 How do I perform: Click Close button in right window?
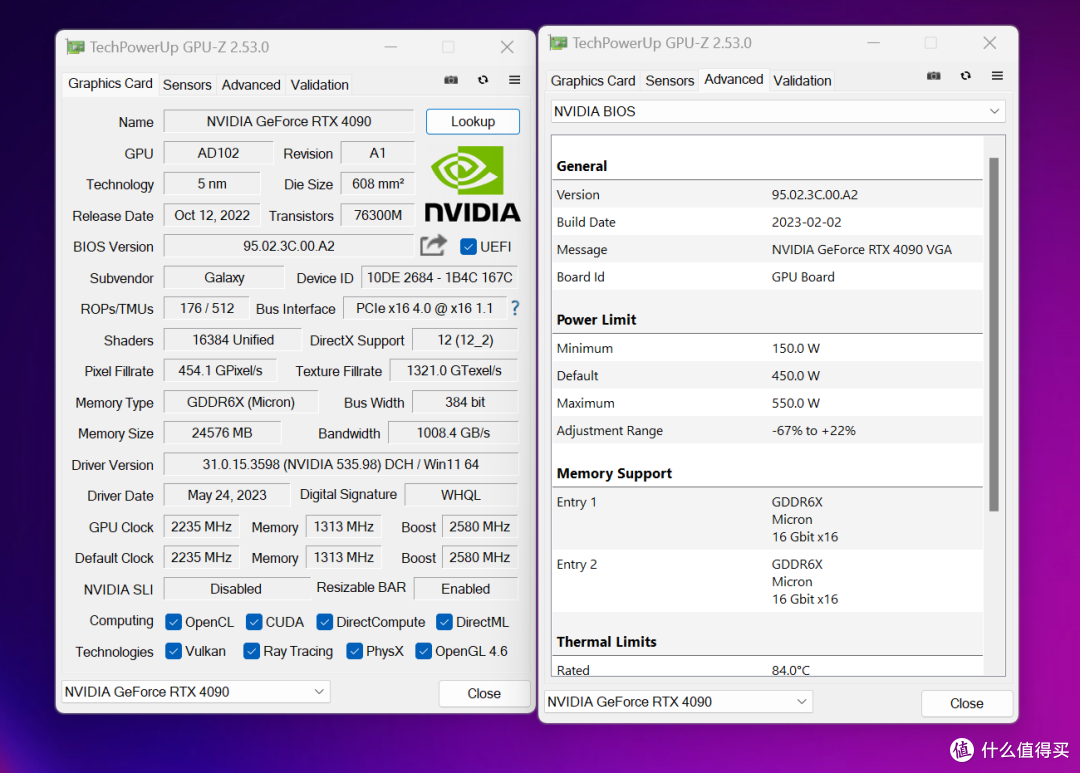pyautogui.click(x=967, y=703)
